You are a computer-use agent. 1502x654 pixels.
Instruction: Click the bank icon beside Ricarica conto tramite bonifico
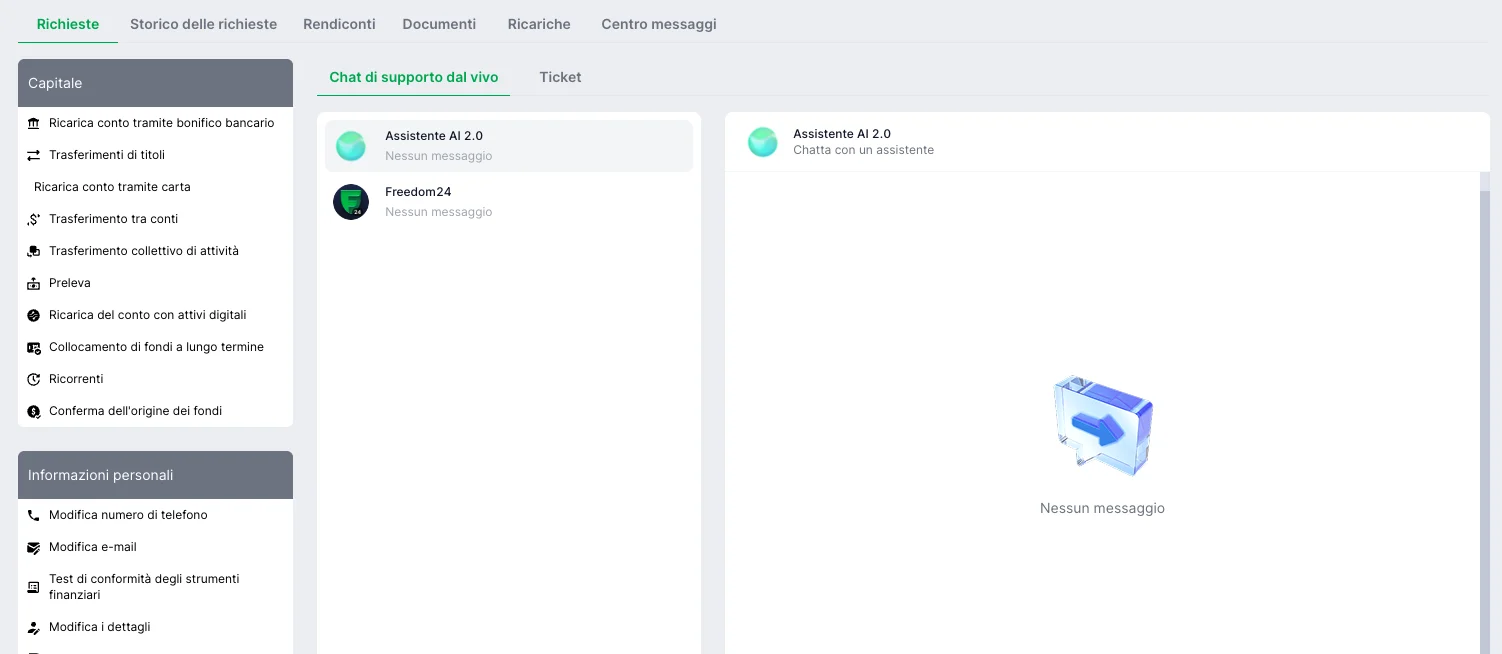[x=33, y=123]
